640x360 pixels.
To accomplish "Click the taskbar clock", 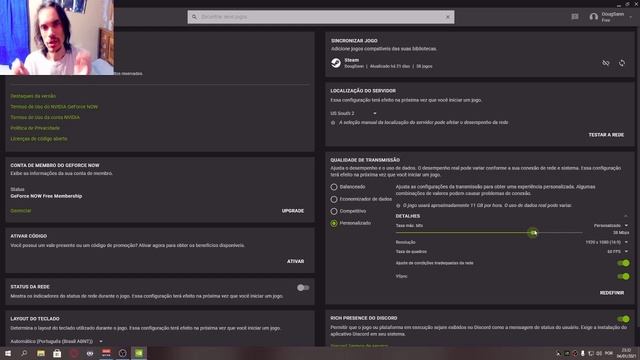I will click(625, 353).
